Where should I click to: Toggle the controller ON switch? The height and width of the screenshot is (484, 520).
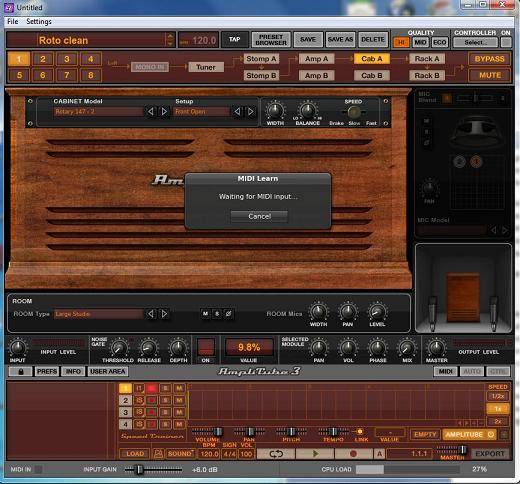coord(506,42)
